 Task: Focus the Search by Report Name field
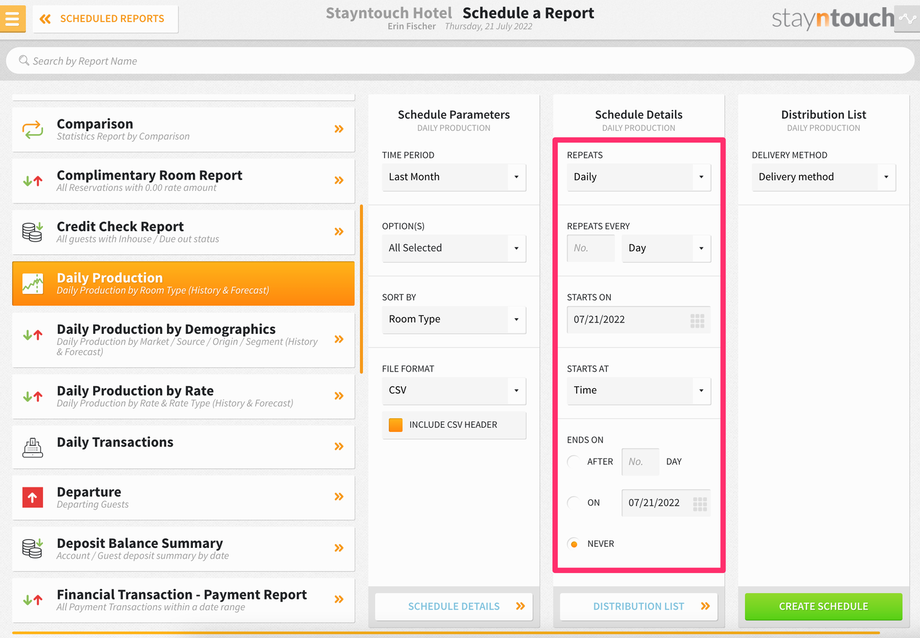(460, 60)
